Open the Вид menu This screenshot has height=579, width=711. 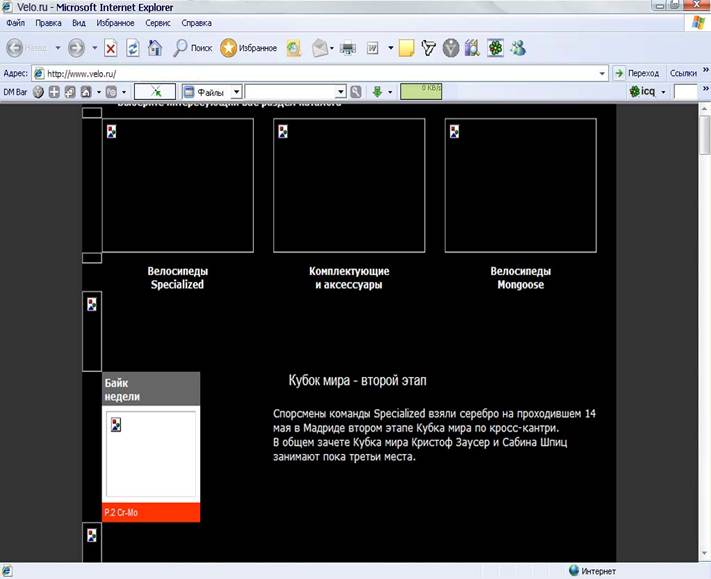[79, 23]
